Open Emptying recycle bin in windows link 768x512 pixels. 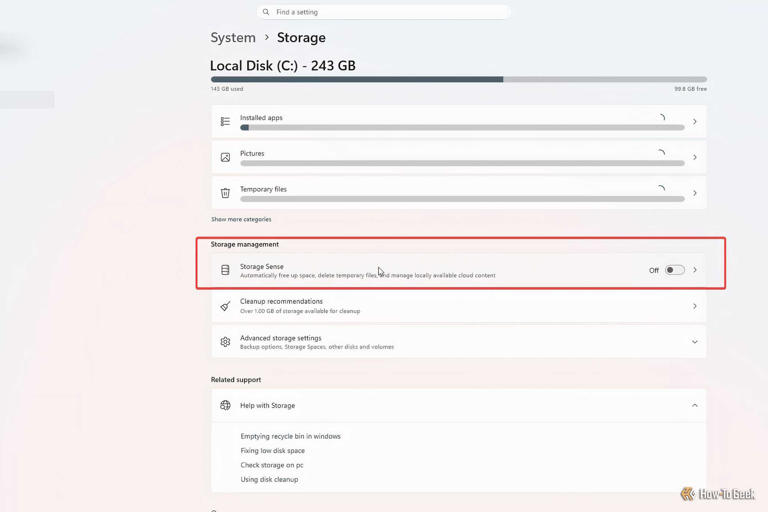coord(290,436)
